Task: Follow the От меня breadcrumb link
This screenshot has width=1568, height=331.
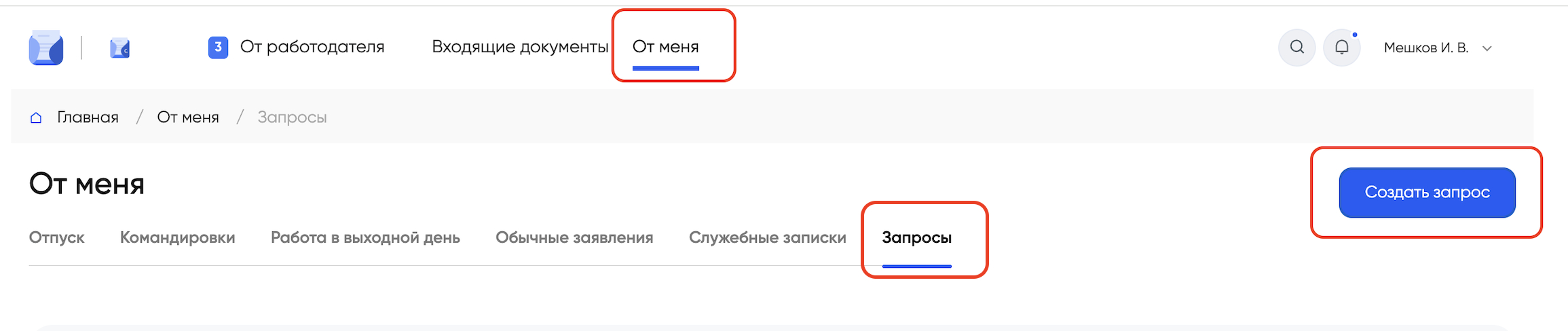Action: (x=188, y=117)
